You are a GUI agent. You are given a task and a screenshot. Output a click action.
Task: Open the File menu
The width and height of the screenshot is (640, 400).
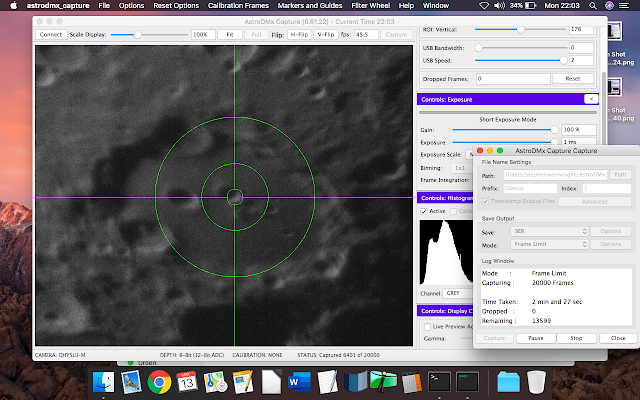click(x=104, y=5)
